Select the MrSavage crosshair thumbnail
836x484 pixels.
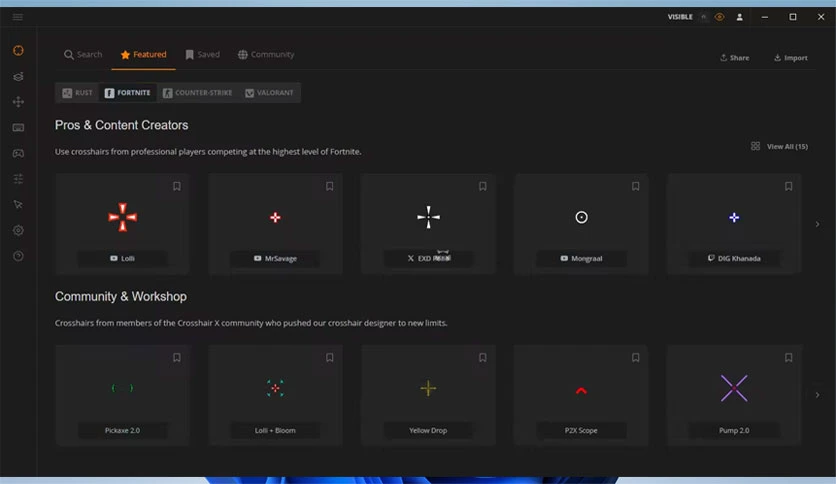coord(275,217)
